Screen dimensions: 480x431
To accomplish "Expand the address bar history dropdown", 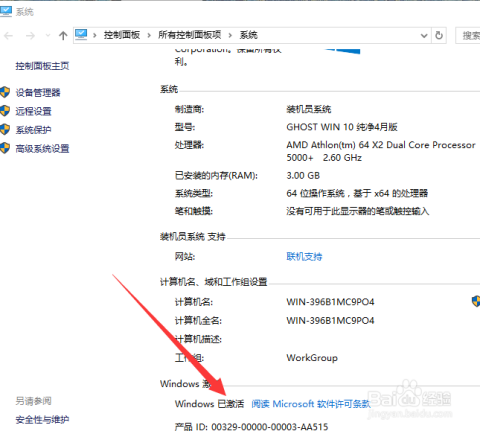I will (424, 35).
